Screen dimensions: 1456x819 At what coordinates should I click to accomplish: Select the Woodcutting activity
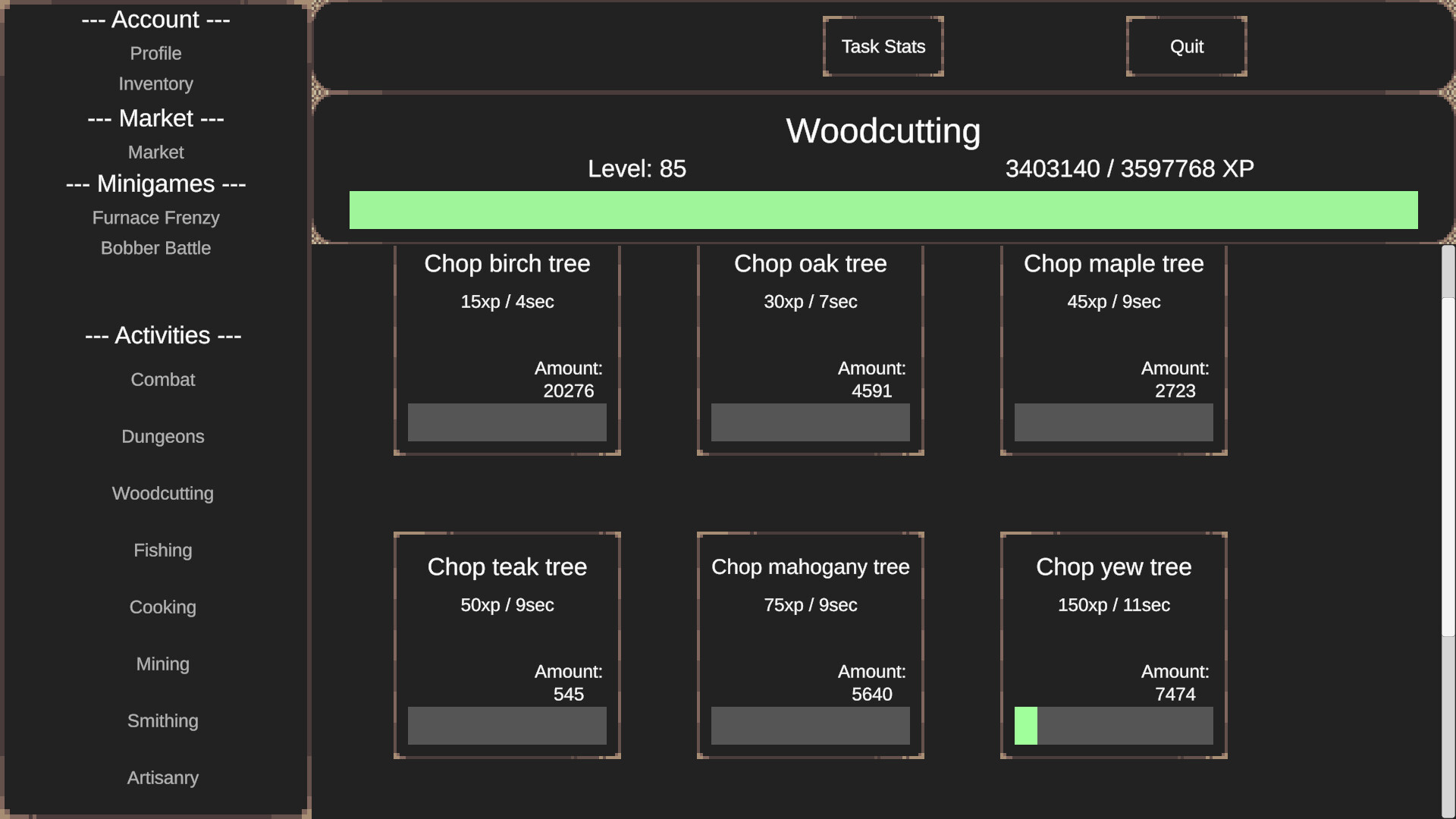(x=162, y=493)
